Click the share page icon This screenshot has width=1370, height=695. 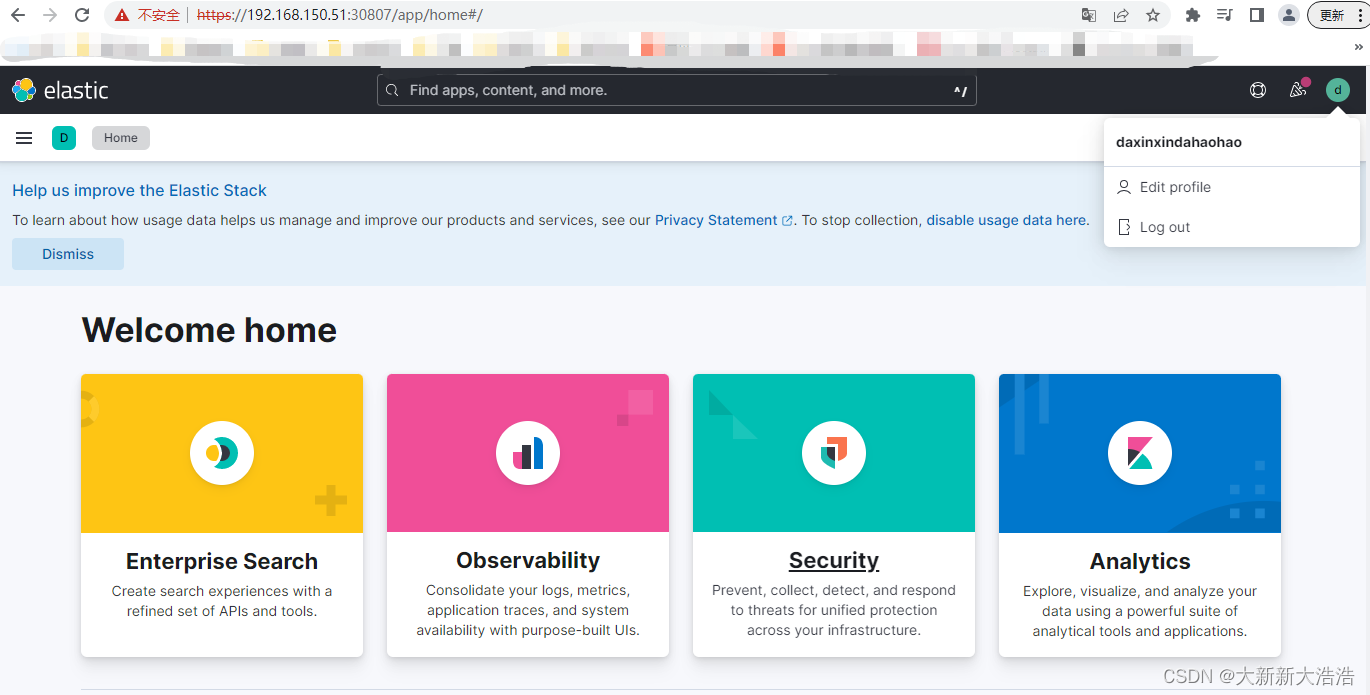(1121, 15)
